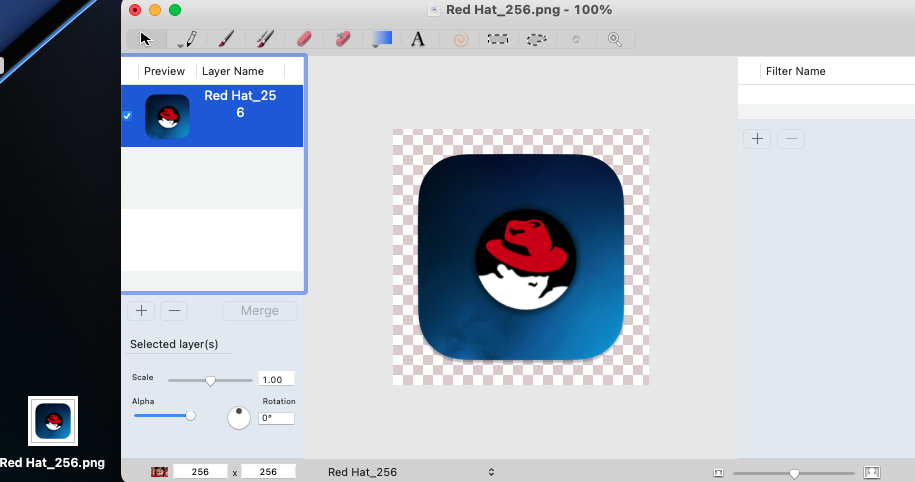Adjust the layer Scale slider
Screen dimensions: 915x482
point(210,380)
